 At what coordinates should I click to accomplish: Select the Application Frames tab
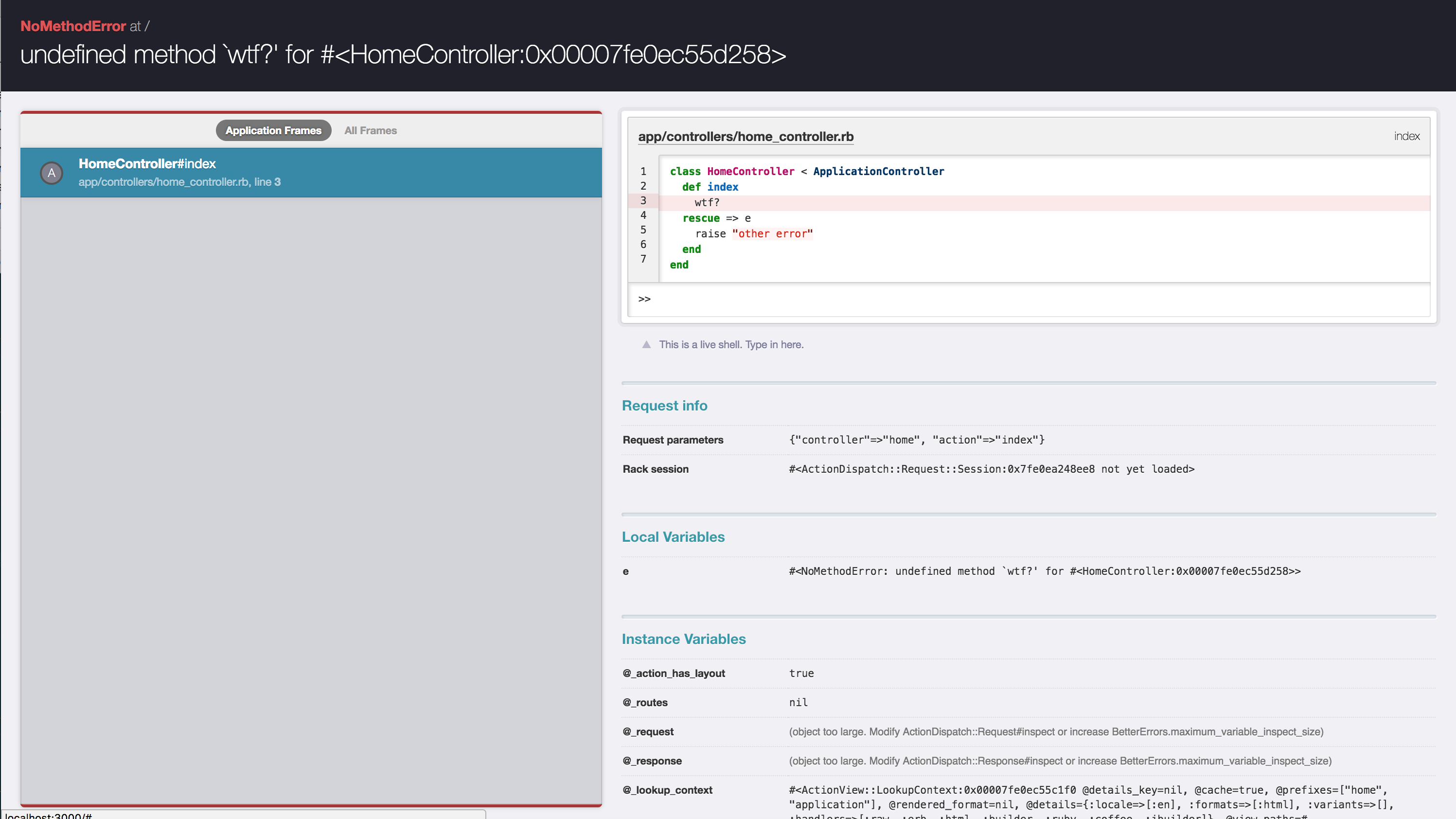274,130
